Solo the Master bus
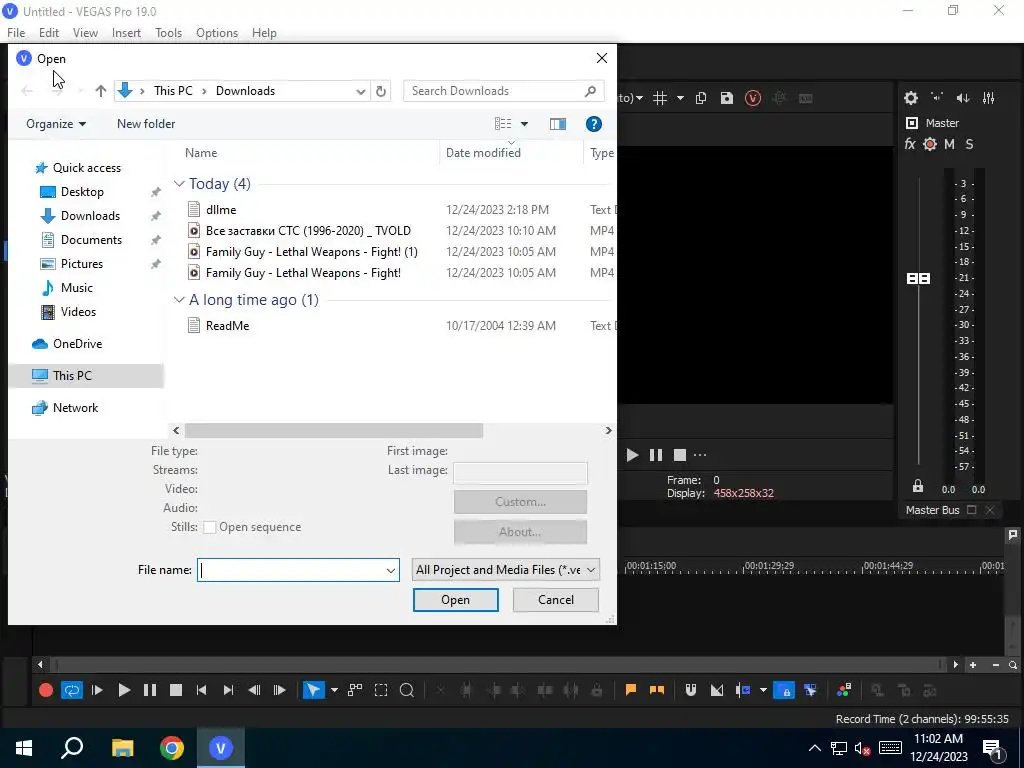This screenshot has height=768, width=1024. coord(969,144)
